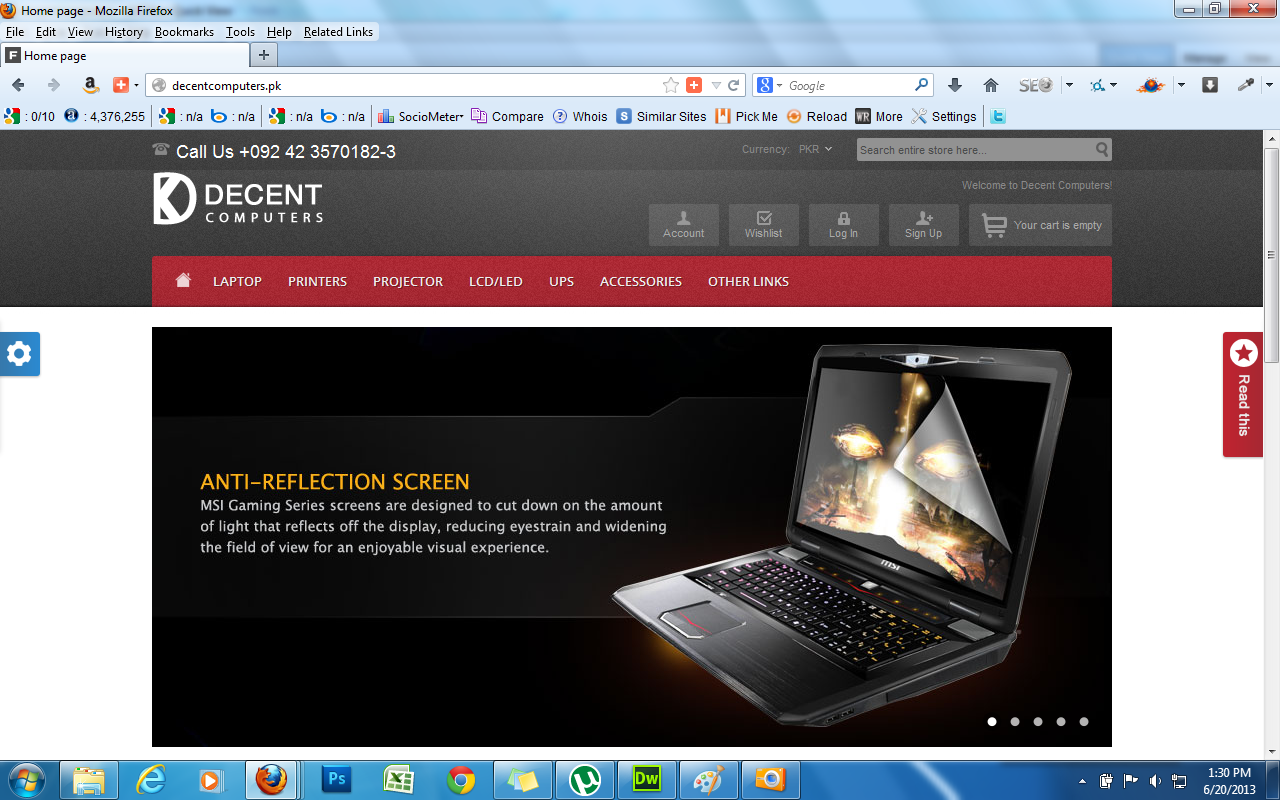The width and height of the screenshot is (1280, 800).
Task: Open the File menu
Action: pos(15,32)
